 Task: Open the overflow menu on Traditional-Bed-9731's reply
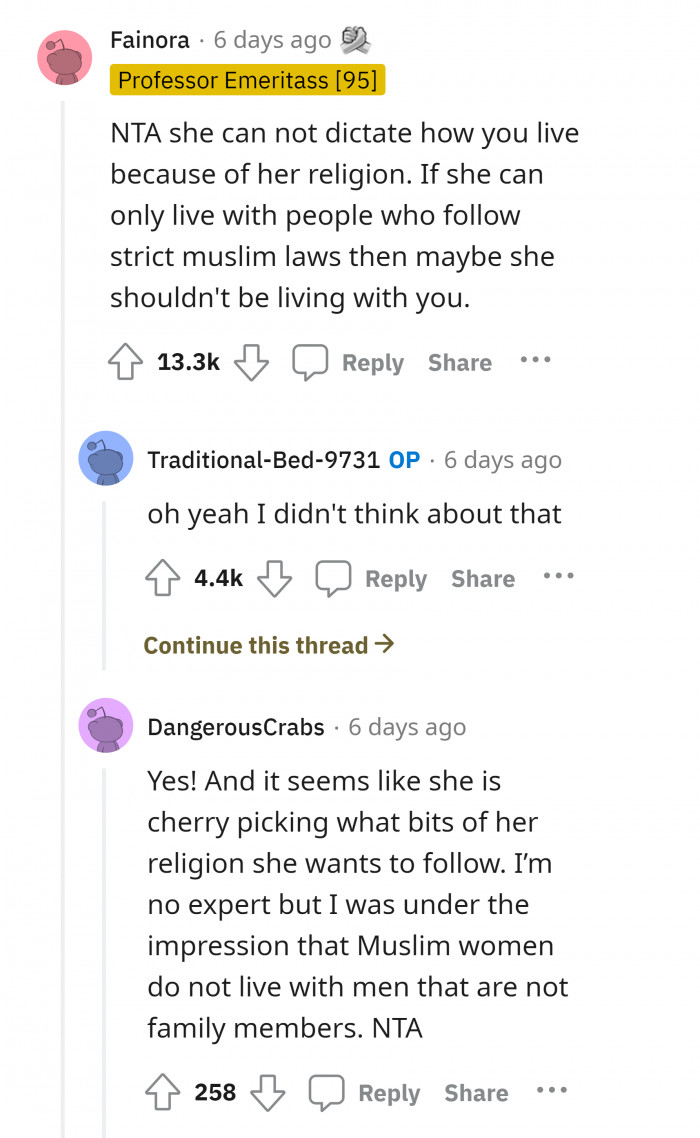(x=558, y=577)
